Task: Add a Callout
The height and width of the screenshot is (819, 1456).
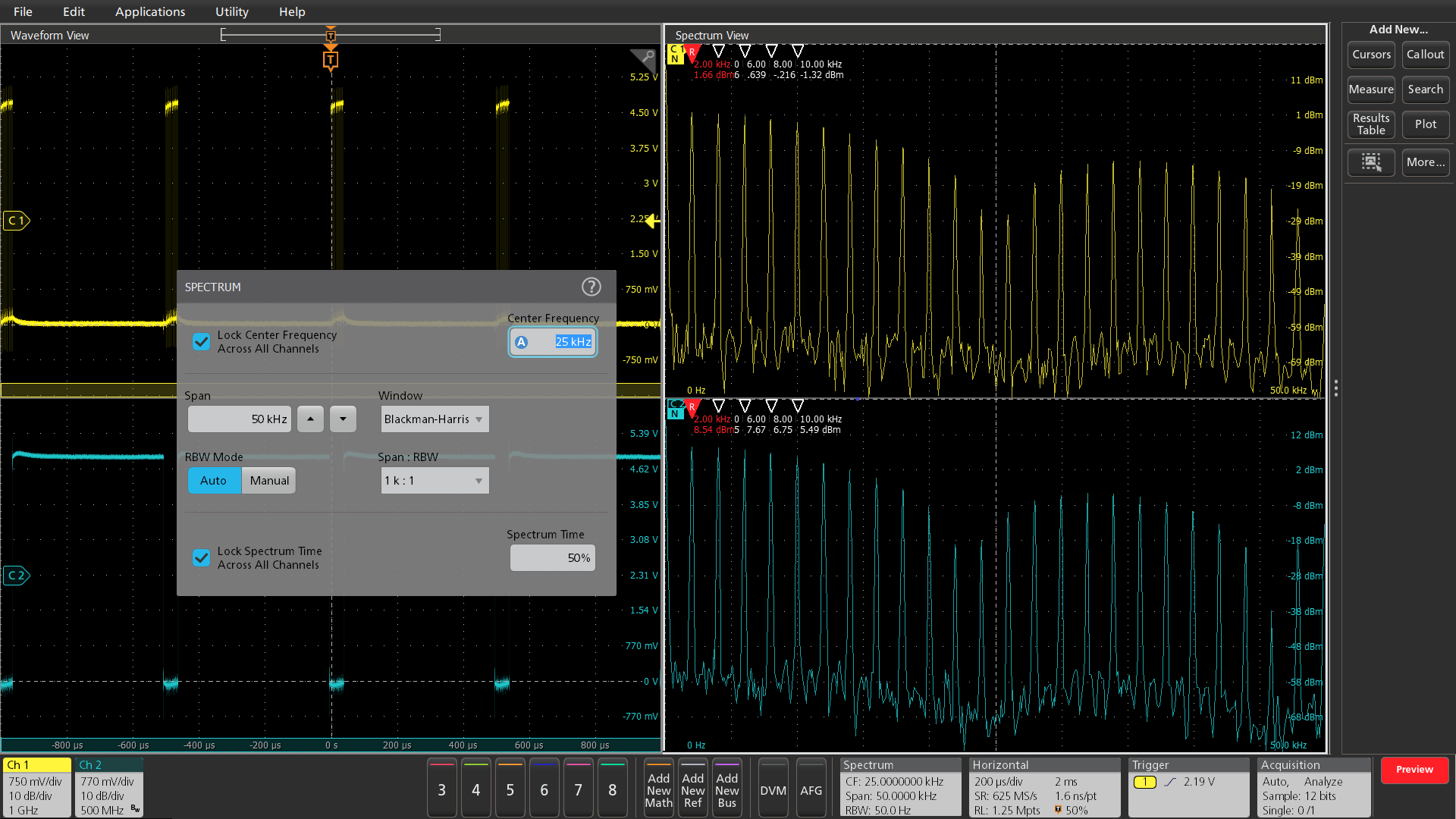Action: (1426, 55)
